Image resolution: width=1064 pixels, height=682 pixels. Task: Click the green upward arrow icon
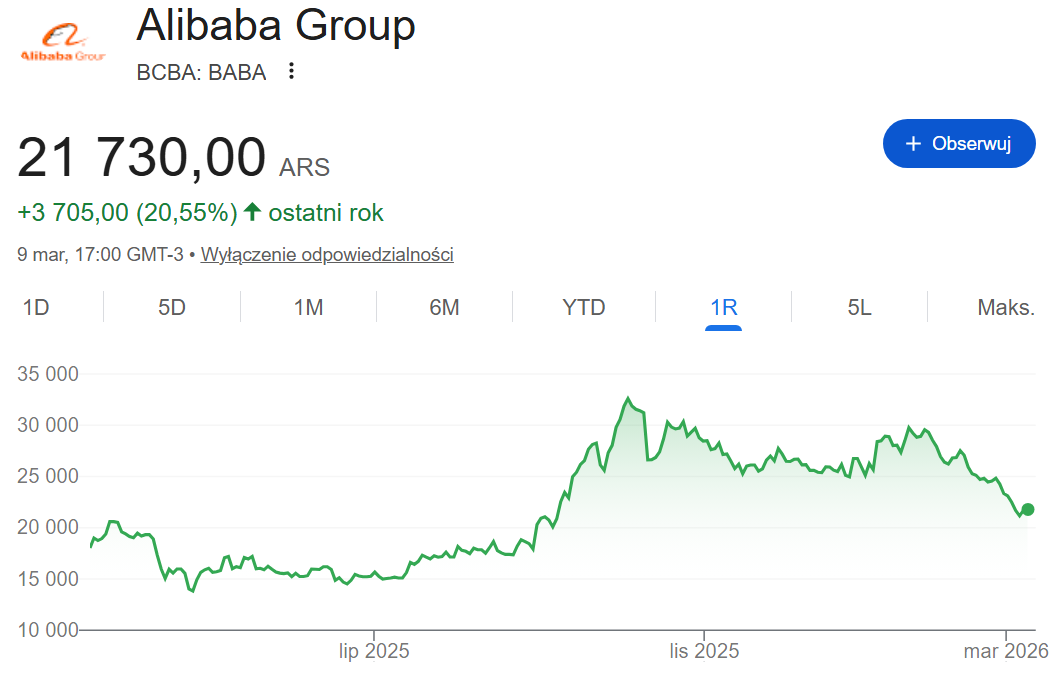(x=253, y=212)
